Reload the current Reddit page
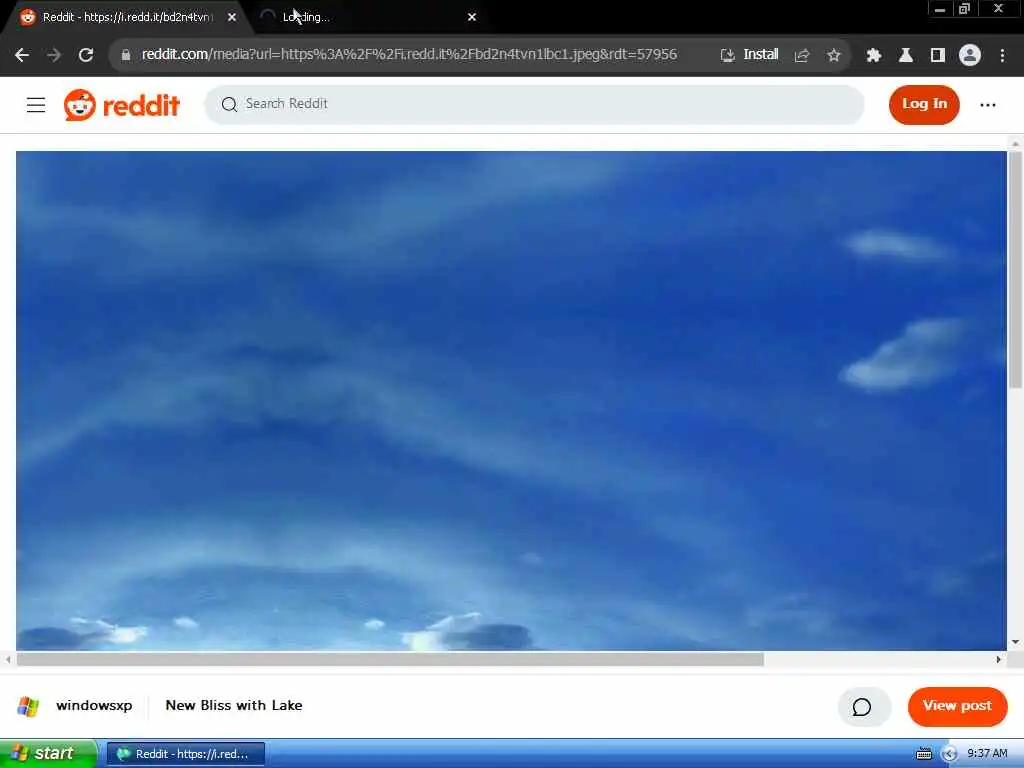The image size is (1024, 768). click(x=86, y=55)
